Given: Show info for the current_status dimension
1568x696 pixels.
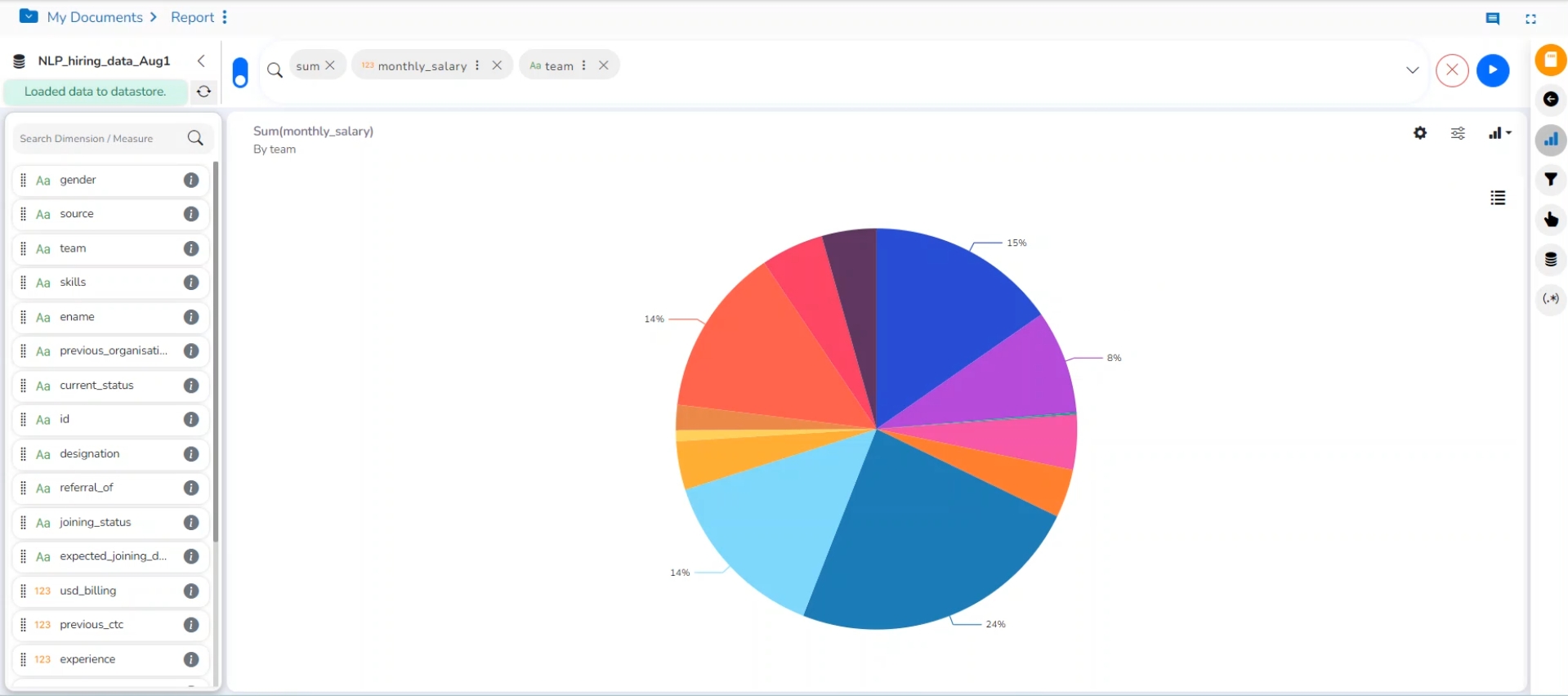Looking at the screenshot, I should point(191,386).
